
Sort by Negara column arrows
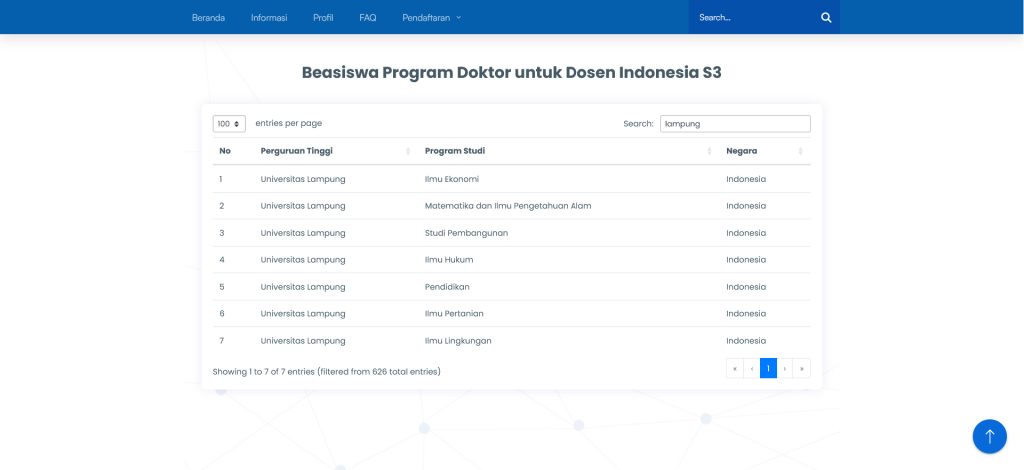pyautogui.click(x=800, y=151)
